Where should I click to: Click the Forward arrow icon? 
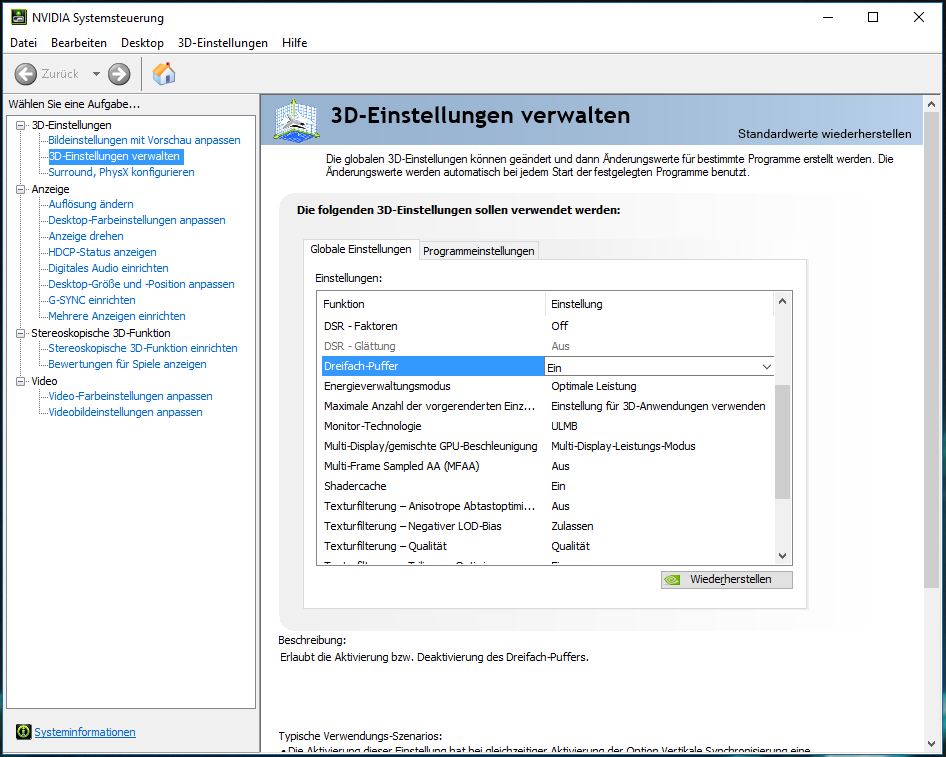pos(119,74)
